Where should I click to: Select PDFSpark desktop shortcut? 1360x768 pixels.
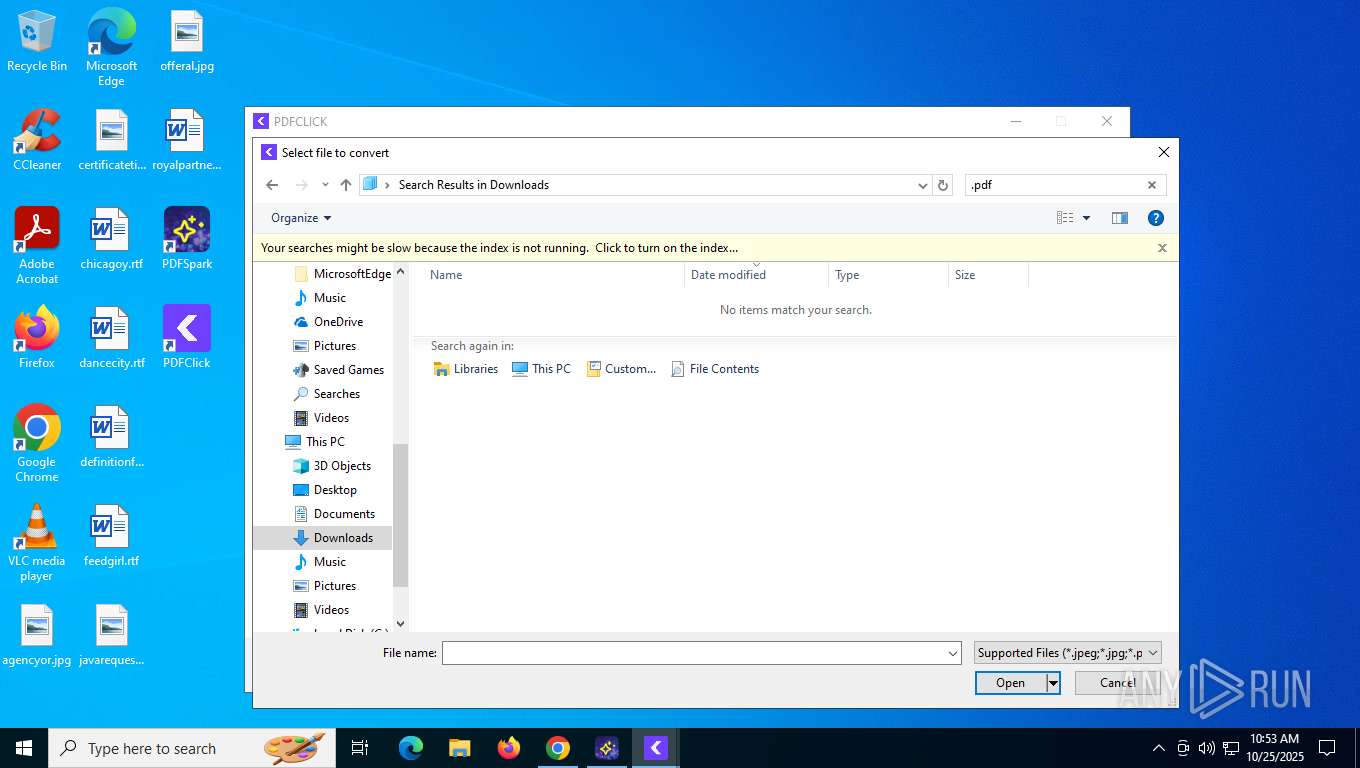pos(187,240)
